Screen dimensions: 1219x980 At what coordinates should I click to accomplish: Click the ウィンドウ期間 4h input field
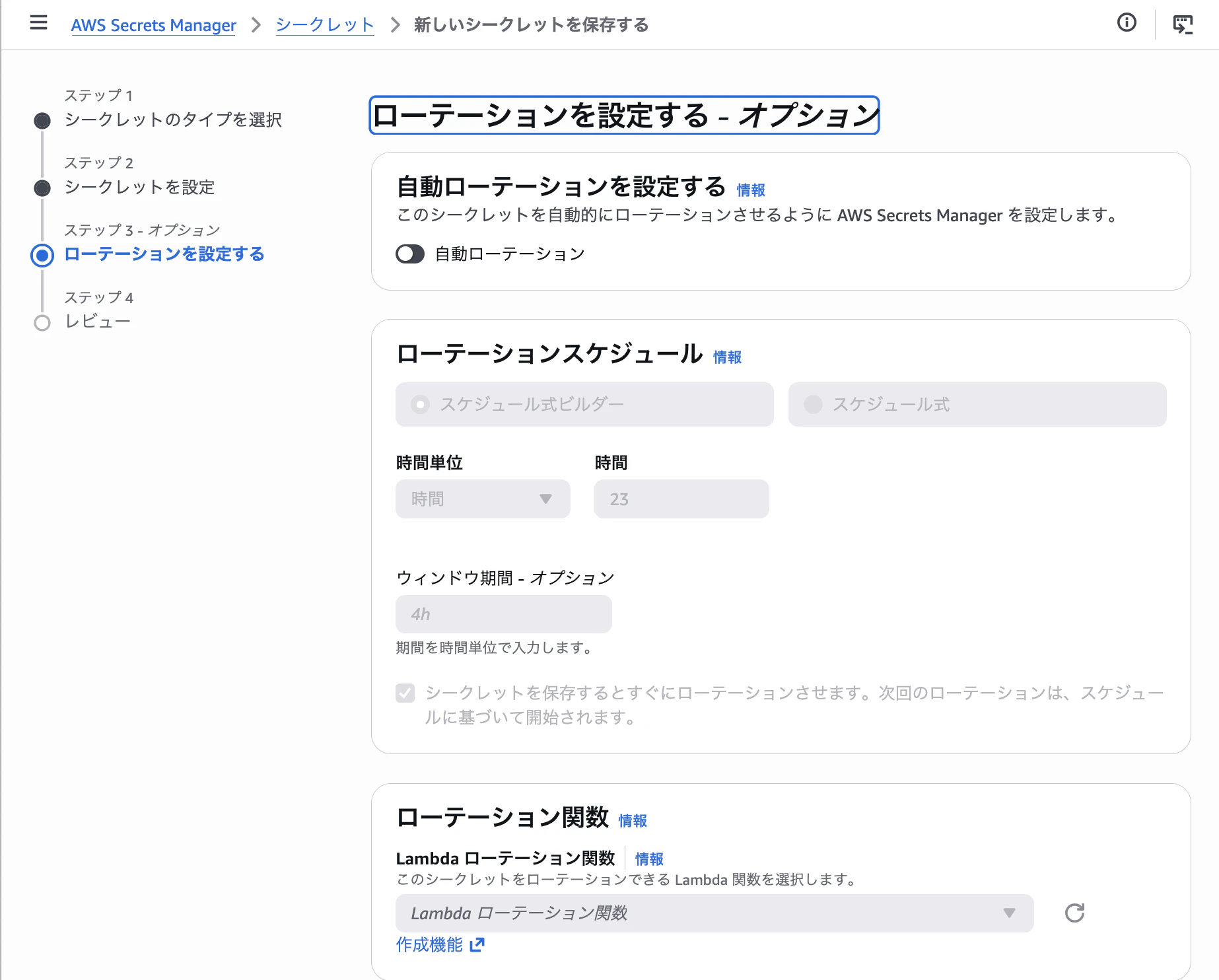(503, 613)
